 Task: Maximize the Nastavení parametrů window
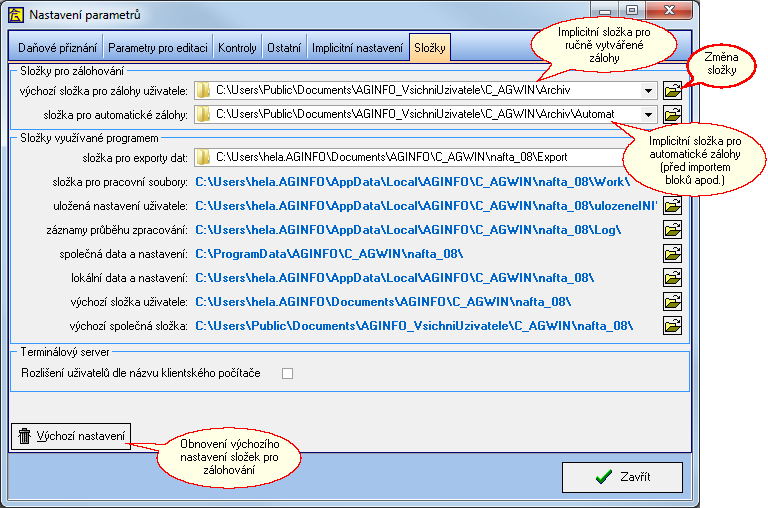pyautogui.click(x=632, y=10)
